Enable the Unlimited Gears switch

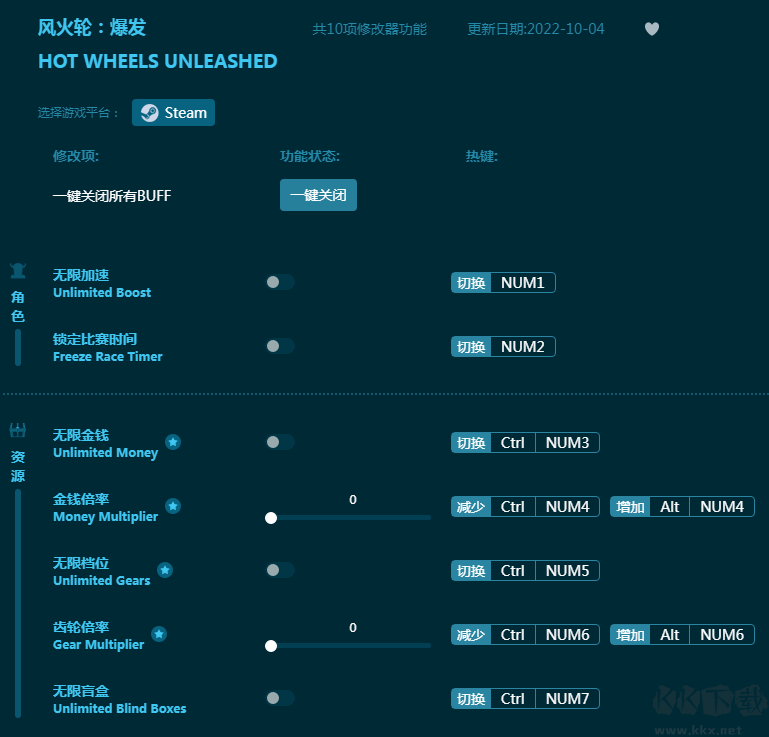click(x=280, y=570)
